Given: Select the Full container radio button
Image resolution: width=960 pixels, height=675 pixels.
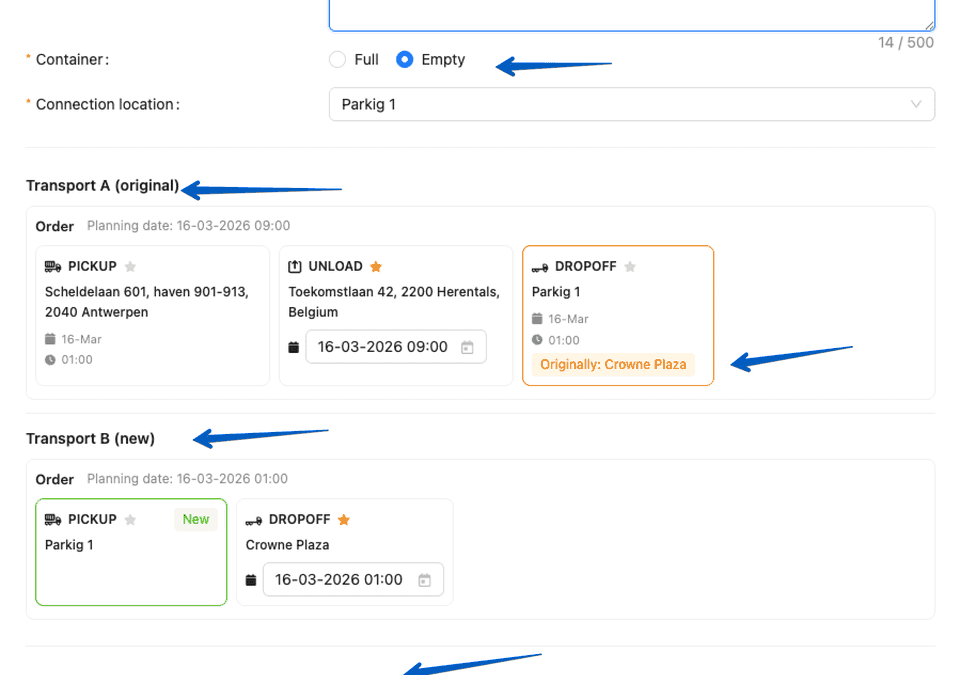Looking at the screenshot, I should click(x=337, y=59).
